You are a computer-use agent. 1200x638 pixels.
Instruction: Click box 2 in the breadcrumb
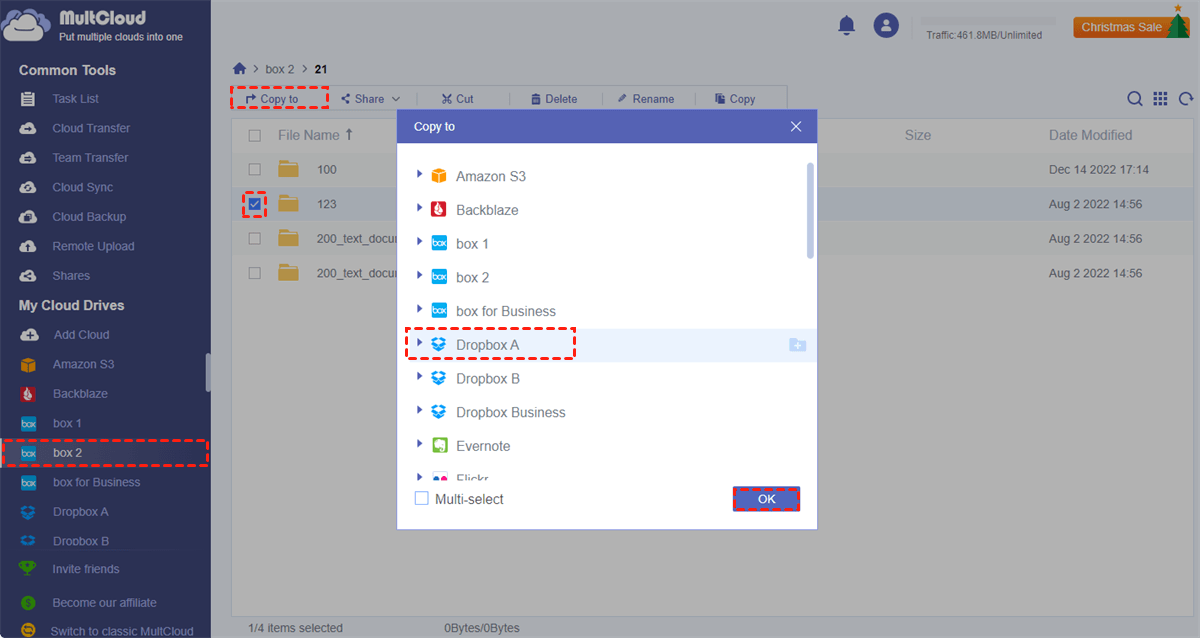point(280,69)
